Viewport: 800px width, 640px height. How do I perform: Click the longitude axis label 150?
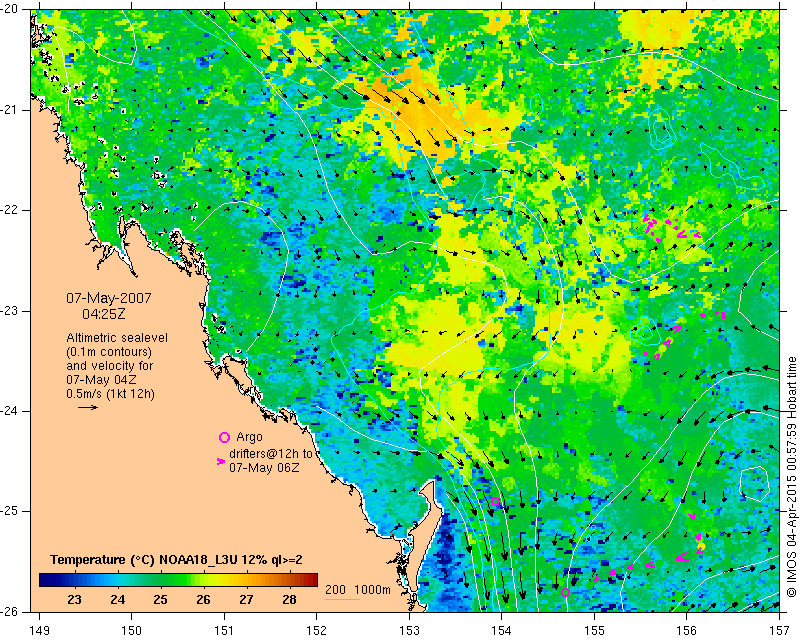[x=132, y=631]
